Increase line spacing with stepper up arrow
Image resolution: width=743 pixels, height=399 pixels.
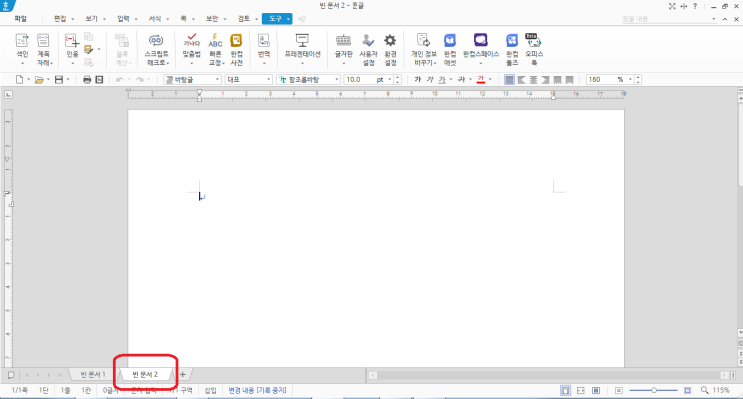(x=638, y=77)
